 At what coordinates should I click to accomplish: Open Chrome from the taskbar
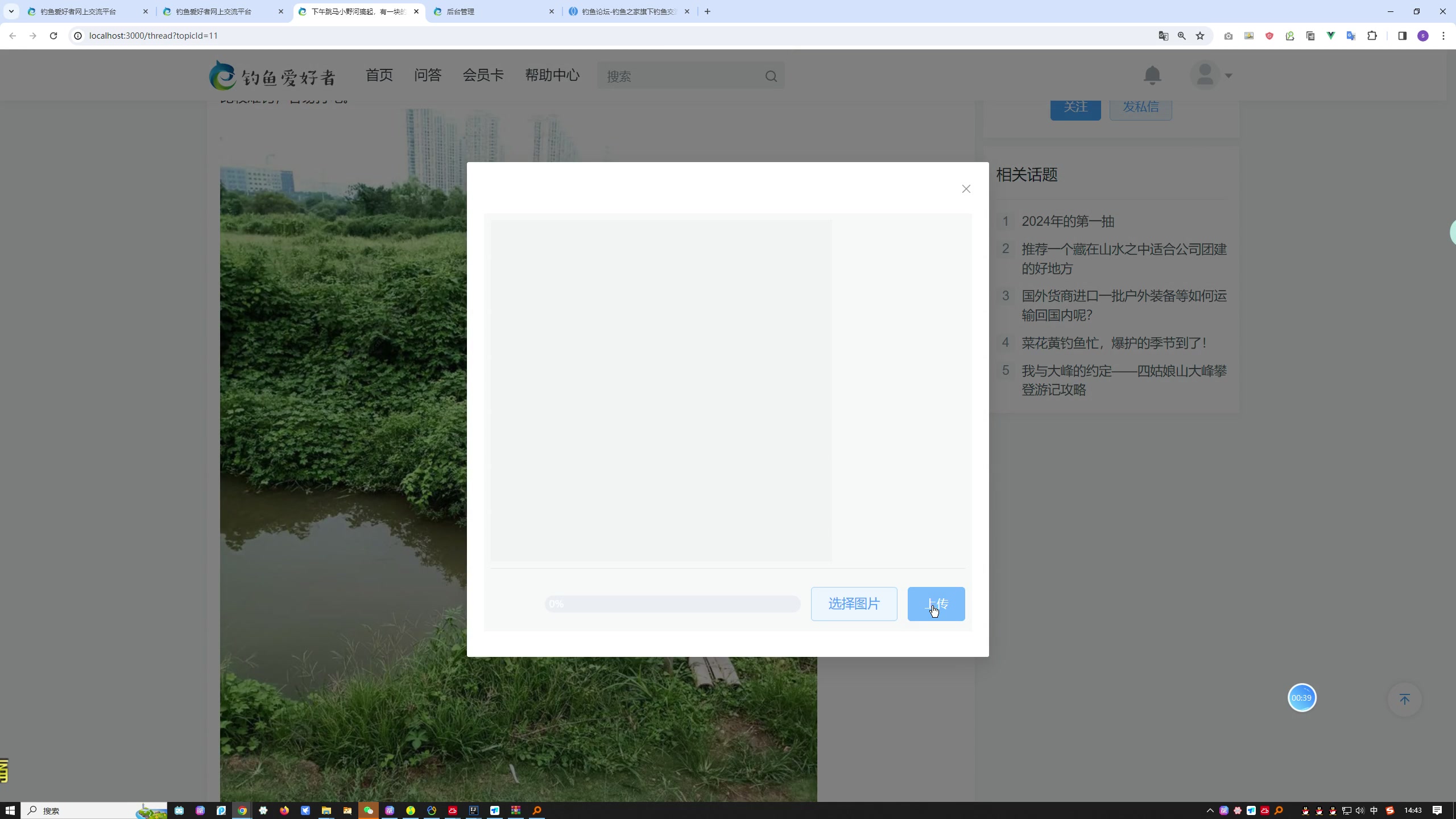coord(242,810)
